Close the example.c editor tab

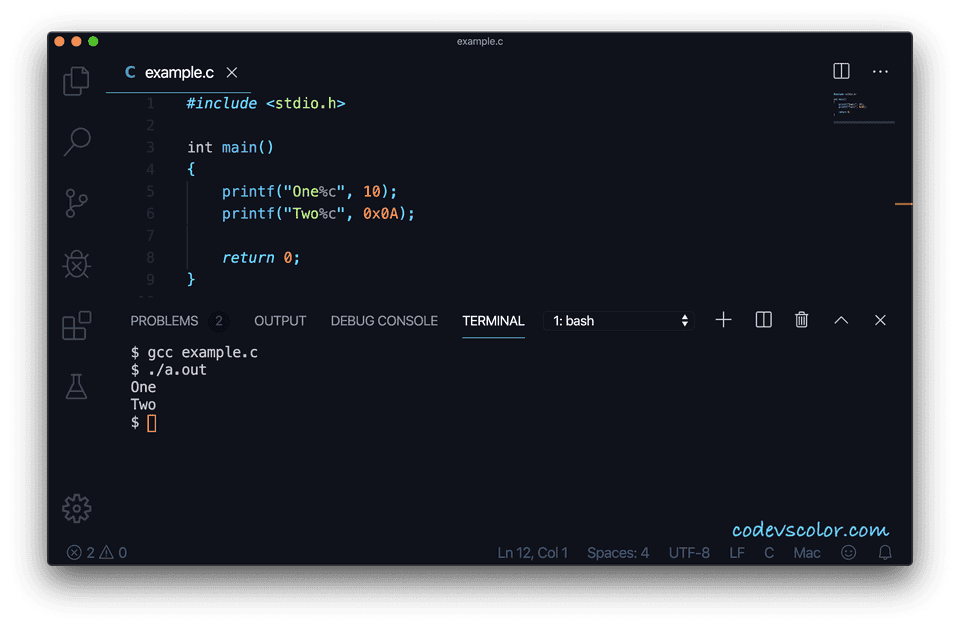click(232, 73)
